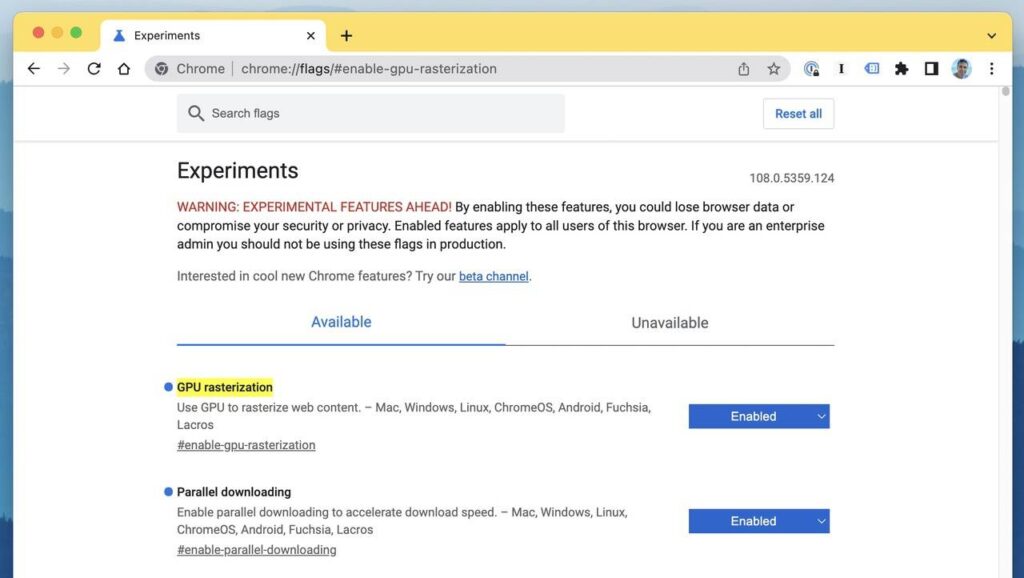Click the forward navigation arrow
The width and height of the screenshot is (1024, 578).
click(63, 69)
